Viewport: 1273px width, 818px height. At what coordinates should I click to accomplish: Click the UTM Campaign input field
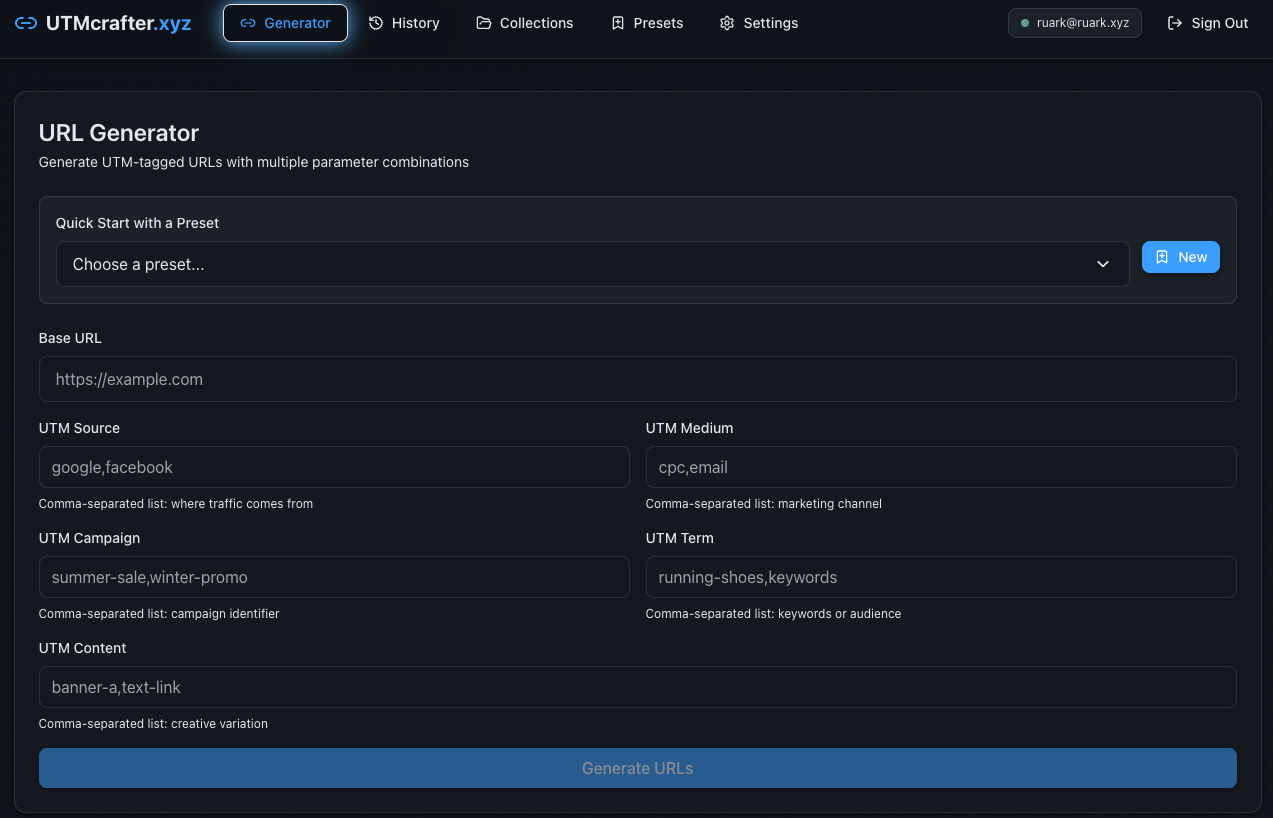click(334, 577)
